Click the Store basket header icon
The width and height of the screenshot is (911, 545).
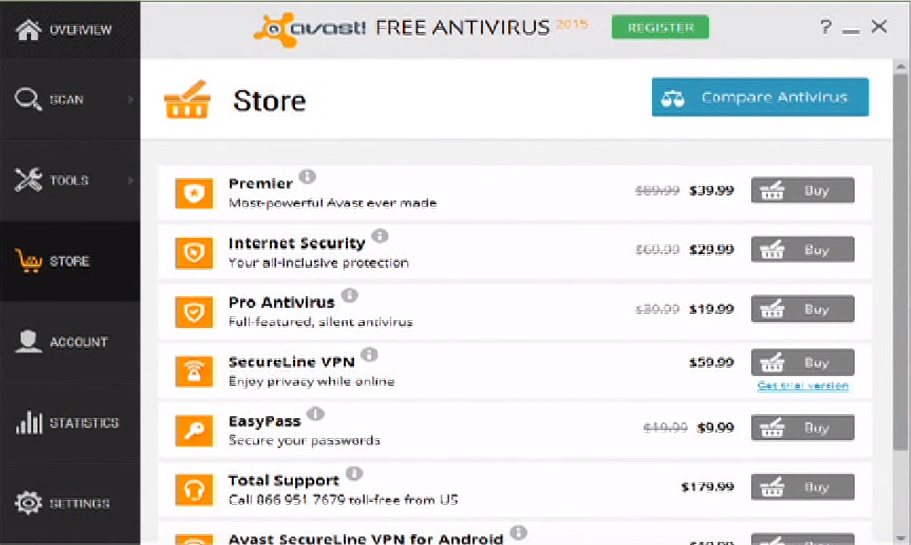coord(186,99)
